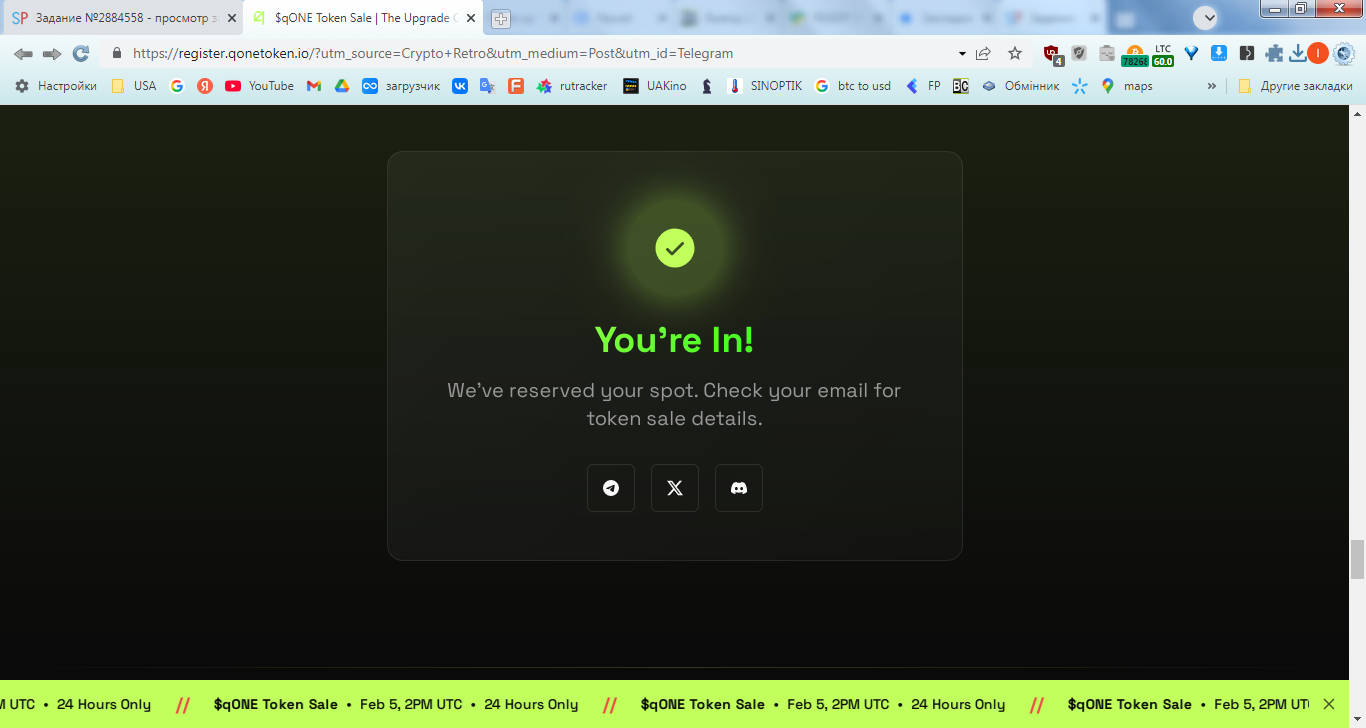
Task: Open the Обмінник bookmark
Action: pyautogui.click(x=1020, y=86)
